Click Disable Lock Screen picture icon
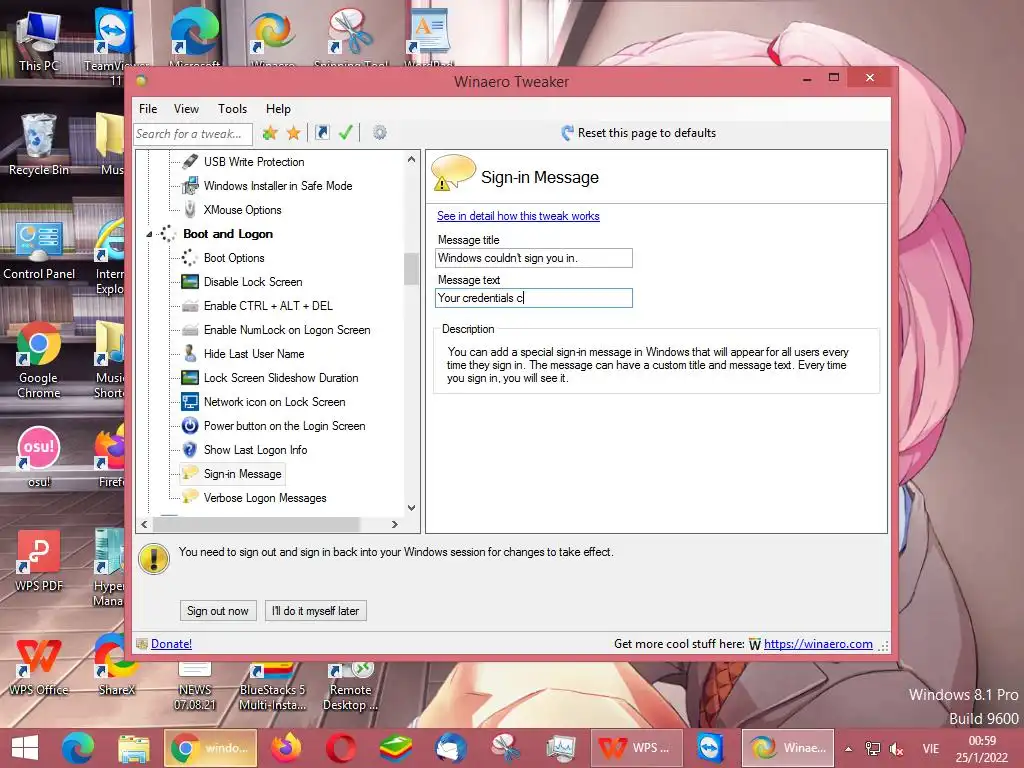 click(190, 281)
